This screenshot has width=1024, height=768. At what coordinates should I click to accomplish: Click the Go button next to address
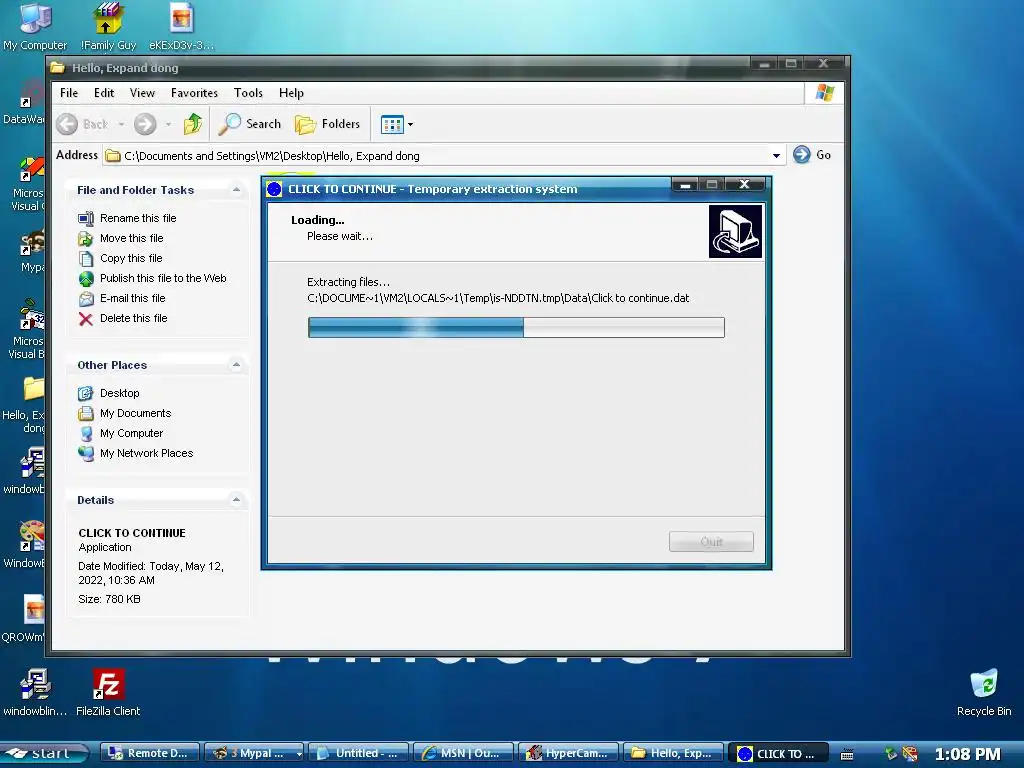click(x=812, y=155)
